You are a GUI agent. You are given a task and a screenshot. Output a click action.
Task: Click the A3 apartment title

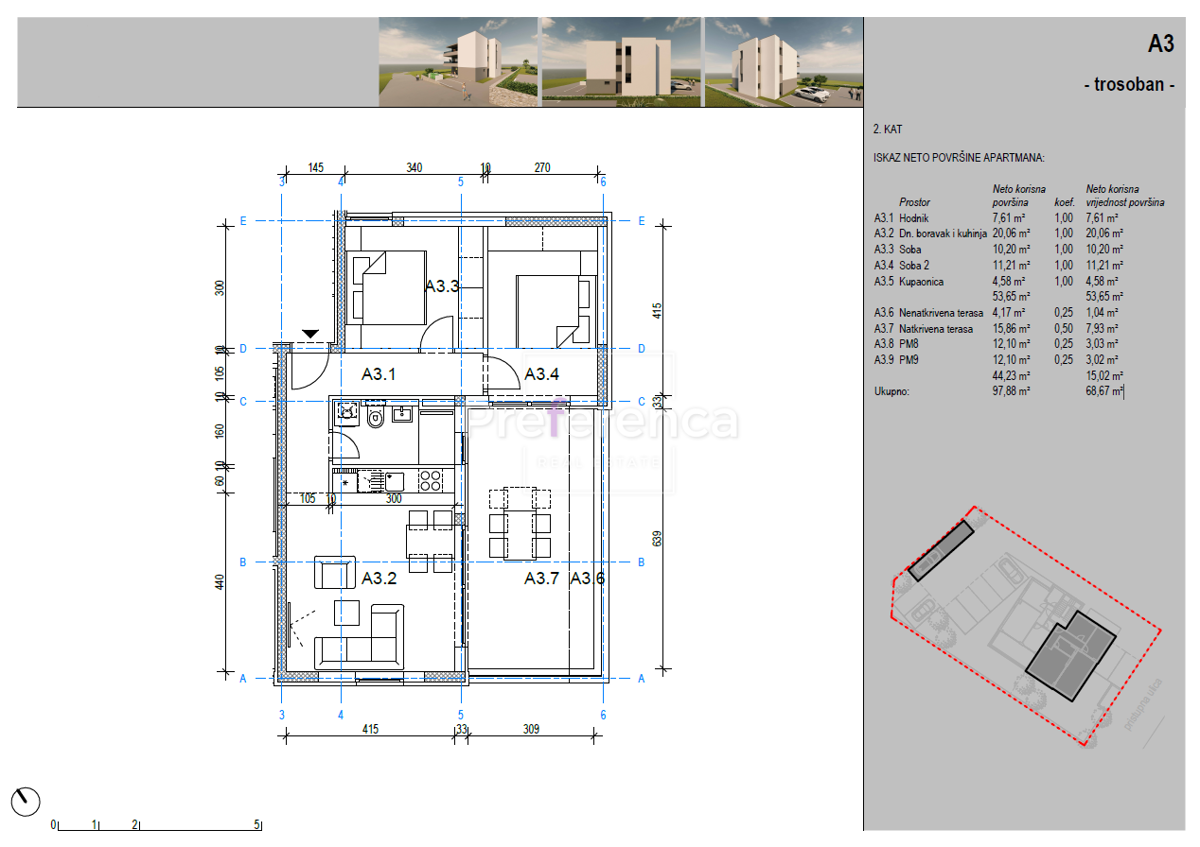click(x=1160, y=44)
